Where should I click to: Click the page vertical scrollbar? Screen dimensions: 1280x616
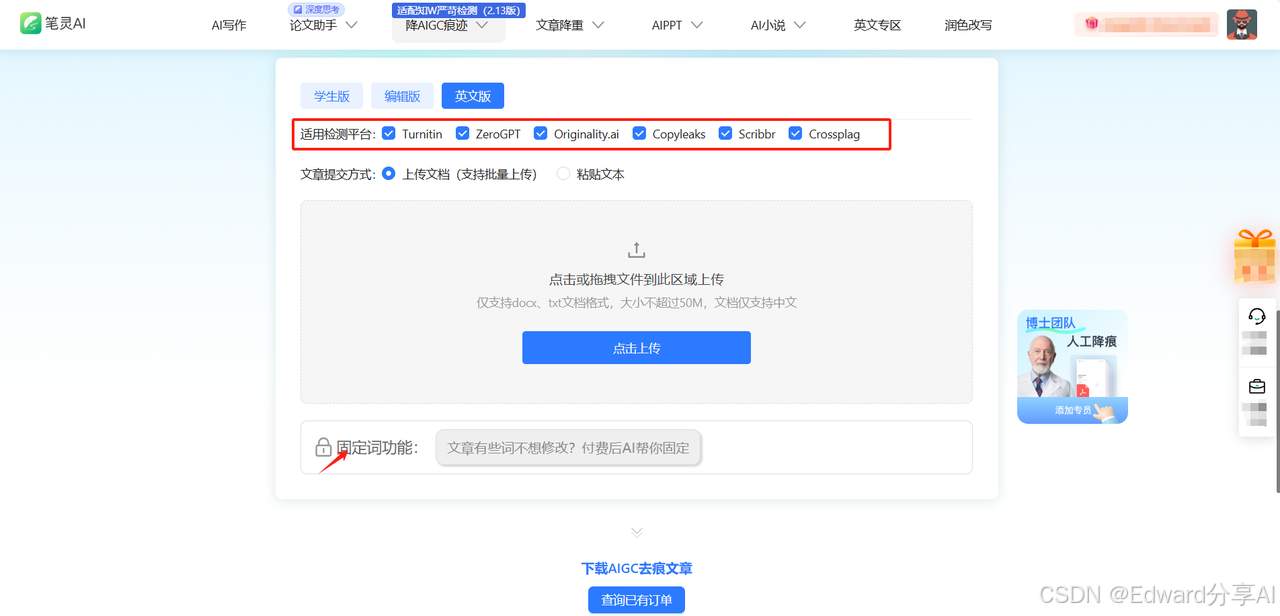[1277, 400]
